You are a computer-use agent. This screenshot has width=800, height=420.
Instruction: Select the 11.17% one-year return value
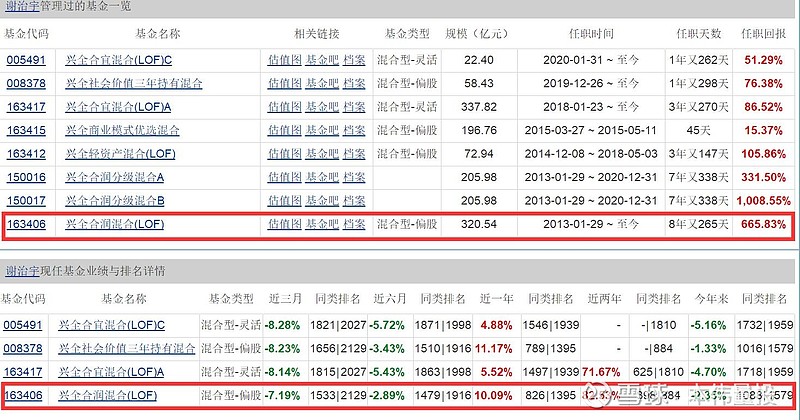pos(494,349)
